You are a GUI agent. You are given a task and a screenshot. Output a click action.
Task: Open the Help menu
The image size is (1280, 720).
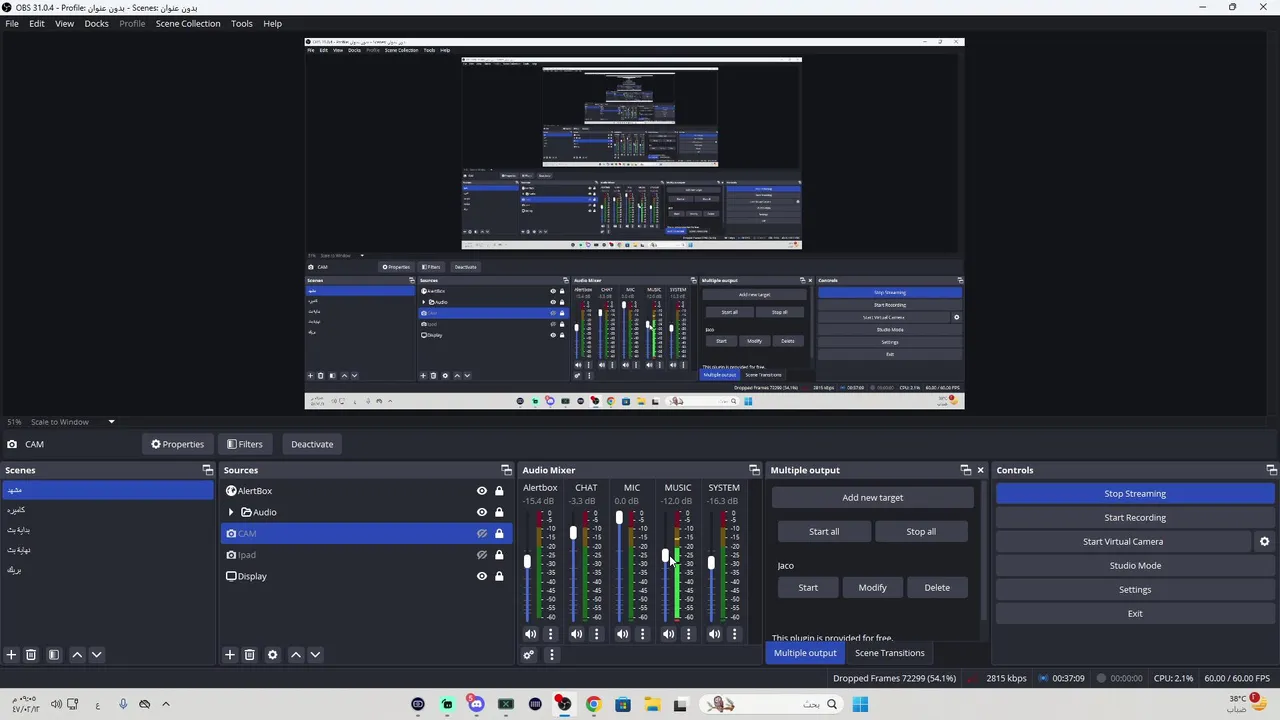point(272,23)
